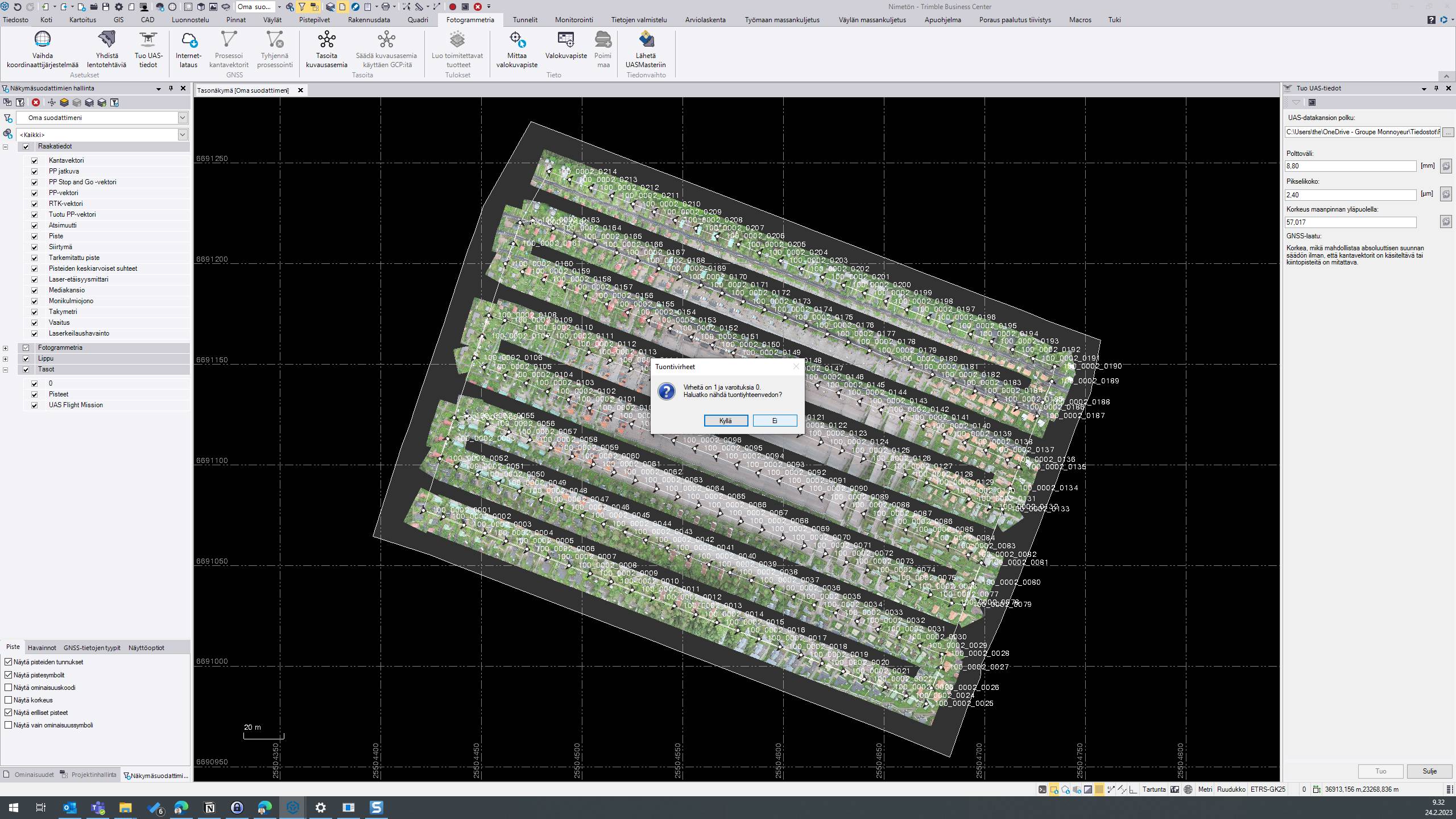The width and height of the screenshot is (1456, 819).
Task: Select Tasoita kuvausasemia tool
Action: pyautogui.click(x=326, y=49)
